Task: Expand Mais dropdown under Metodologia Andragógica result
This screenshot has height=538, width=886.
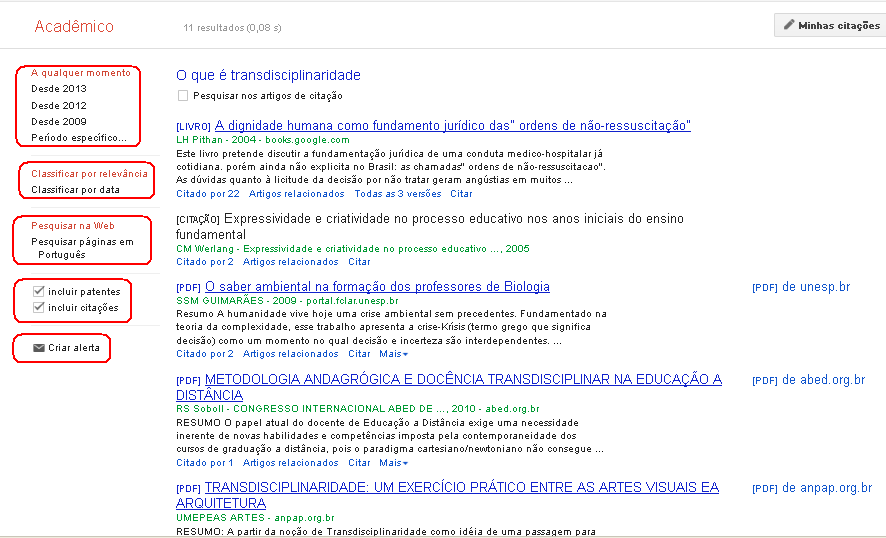Action: pos(393,463)
